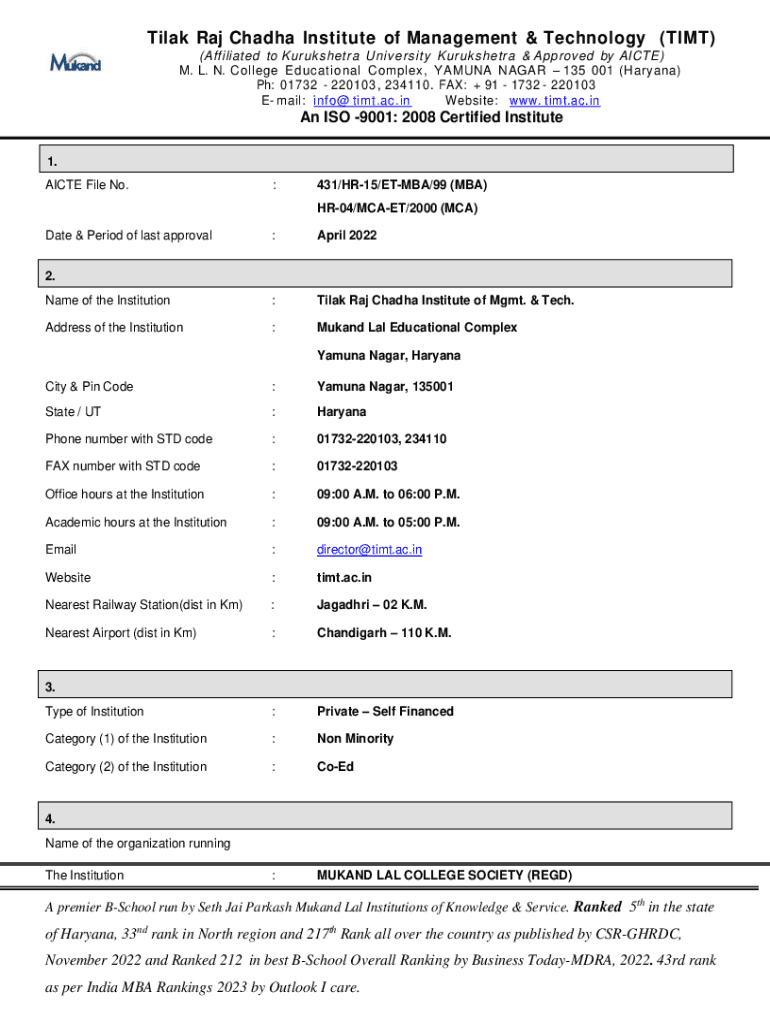Click the timt.ac.in Website field value
Screen dimensions: 770x1024
click(x=344, y=578)
